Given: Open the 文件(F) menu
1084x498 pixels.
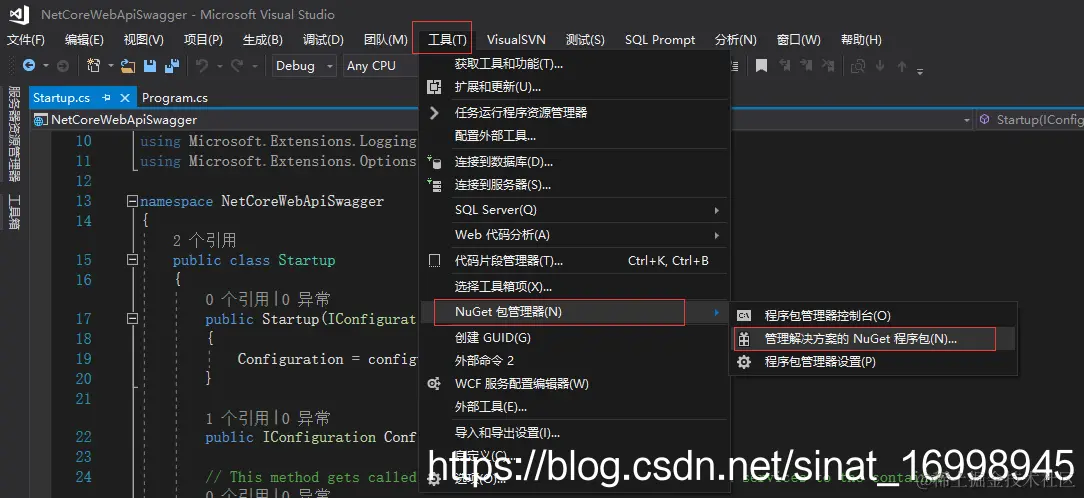Looking at the screenshot, I should pos(26,39).
